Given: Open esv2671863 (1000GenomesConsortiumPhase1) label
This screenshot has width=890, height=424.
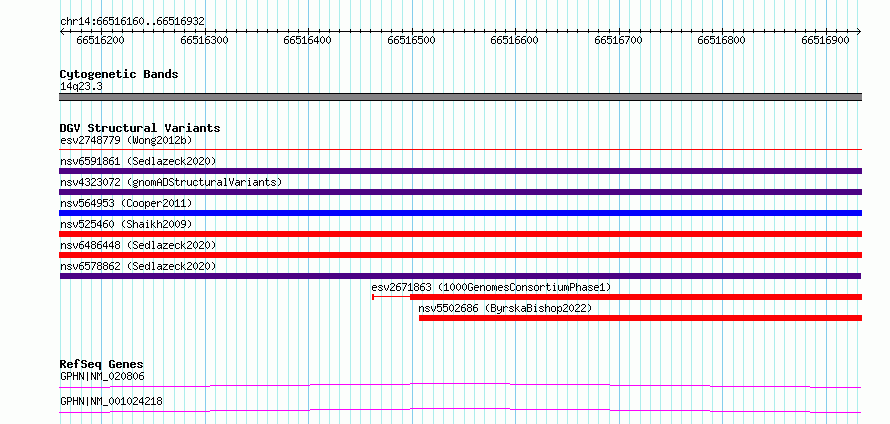Looking at the screenshot, I should click(x=491, y=287).
